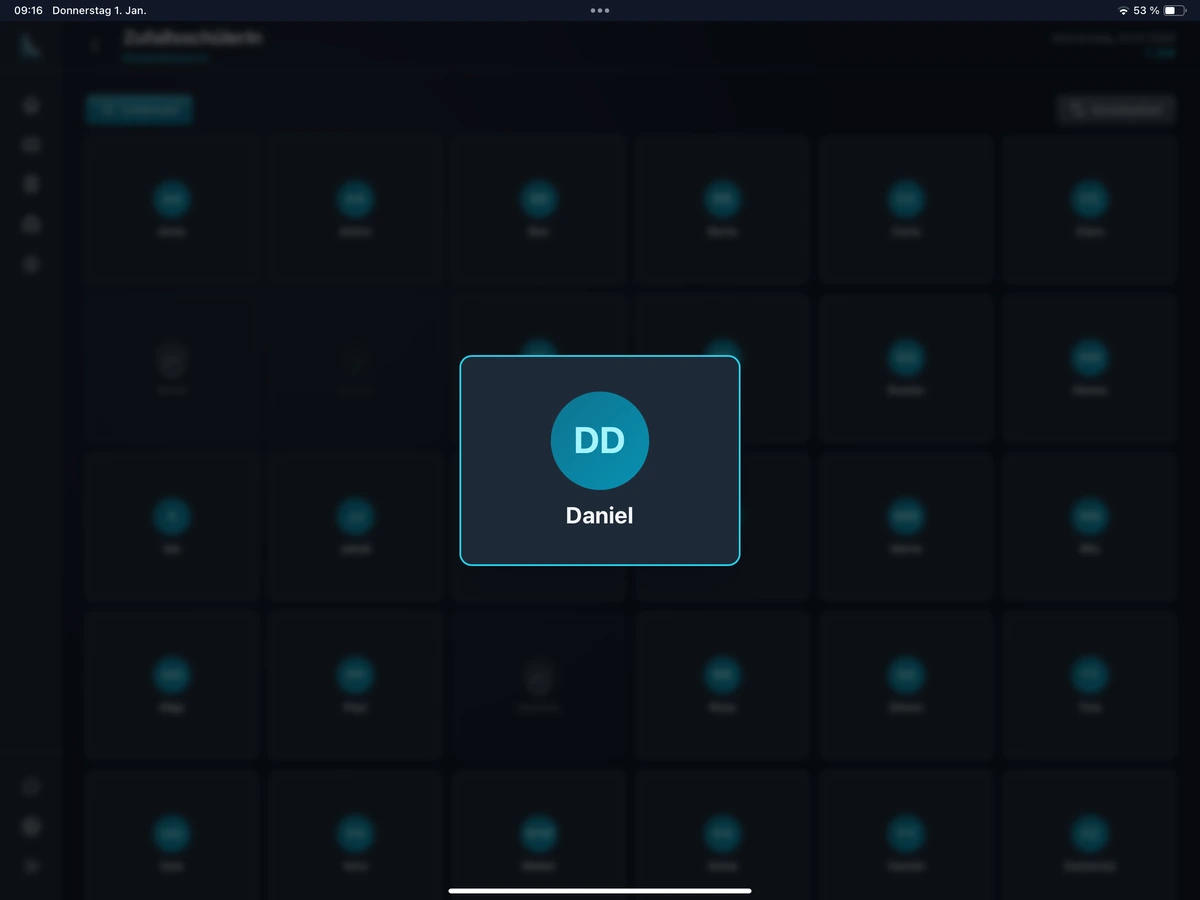Click the teal button below the page header
1200x900 pixels.
139,109
